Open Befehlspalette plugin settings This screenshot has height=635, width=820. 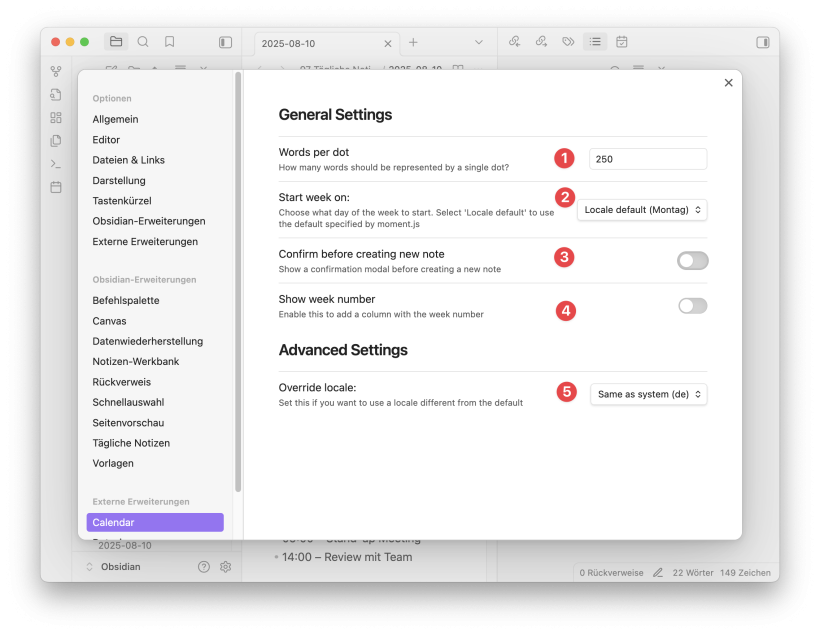pyautogui.click(x=126, y=300)
